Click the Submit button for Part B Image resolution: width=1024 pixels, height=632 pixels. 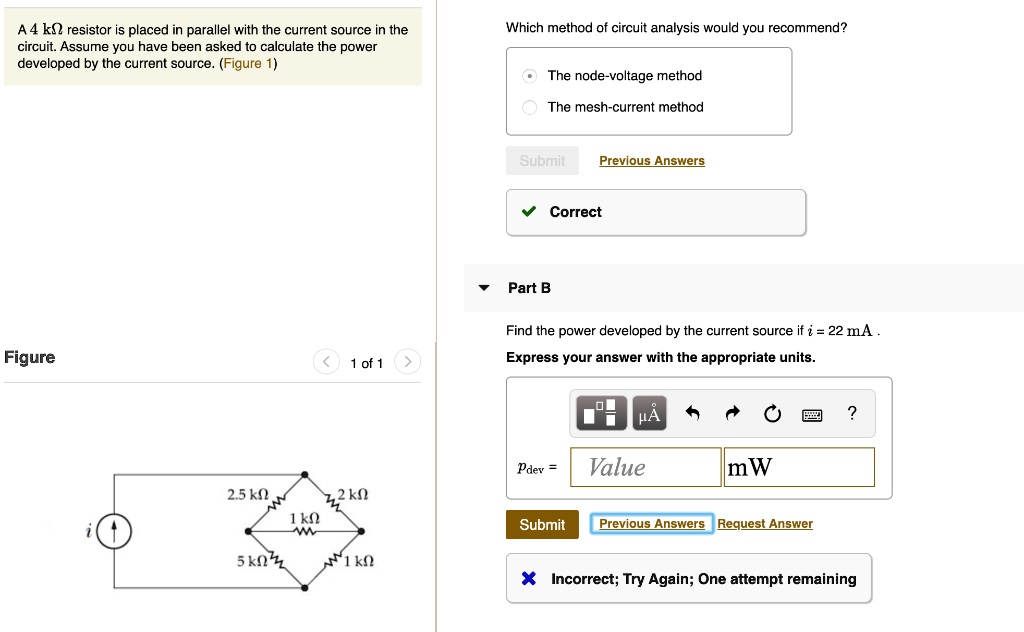pyautogui.click(x=542, y=523)
